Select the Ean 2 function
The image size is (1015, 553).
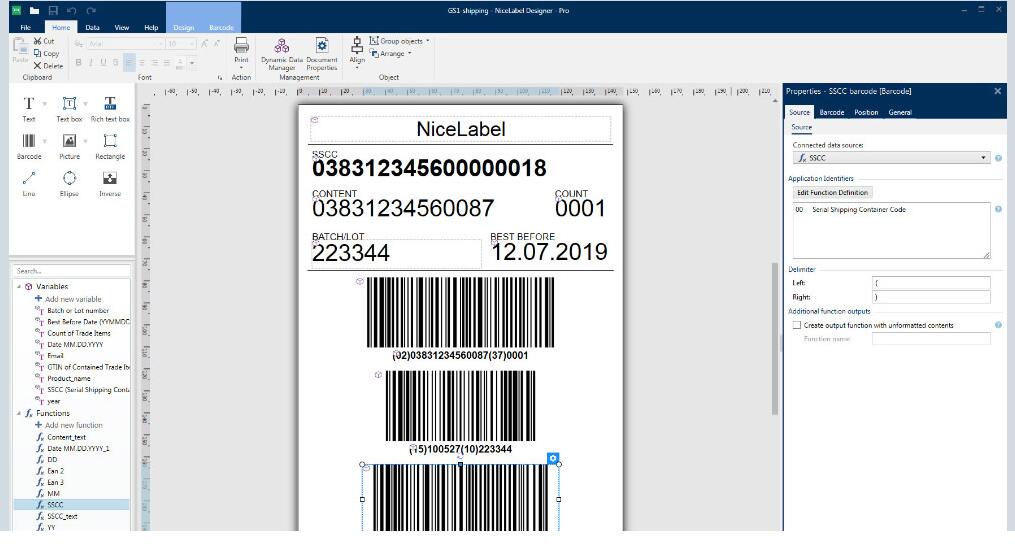pos(56,471)
